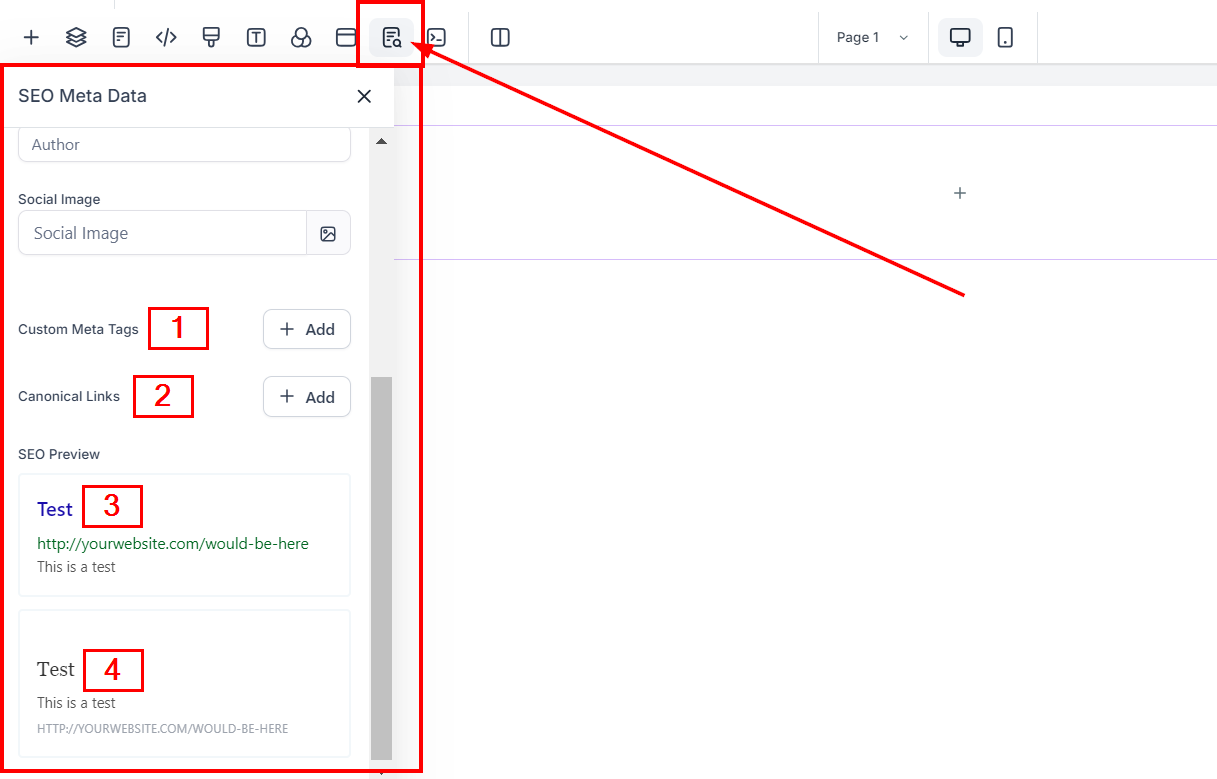The image size is (1217, 779).
Task: Select the paint brush style icon
Action: coord(211,38)
